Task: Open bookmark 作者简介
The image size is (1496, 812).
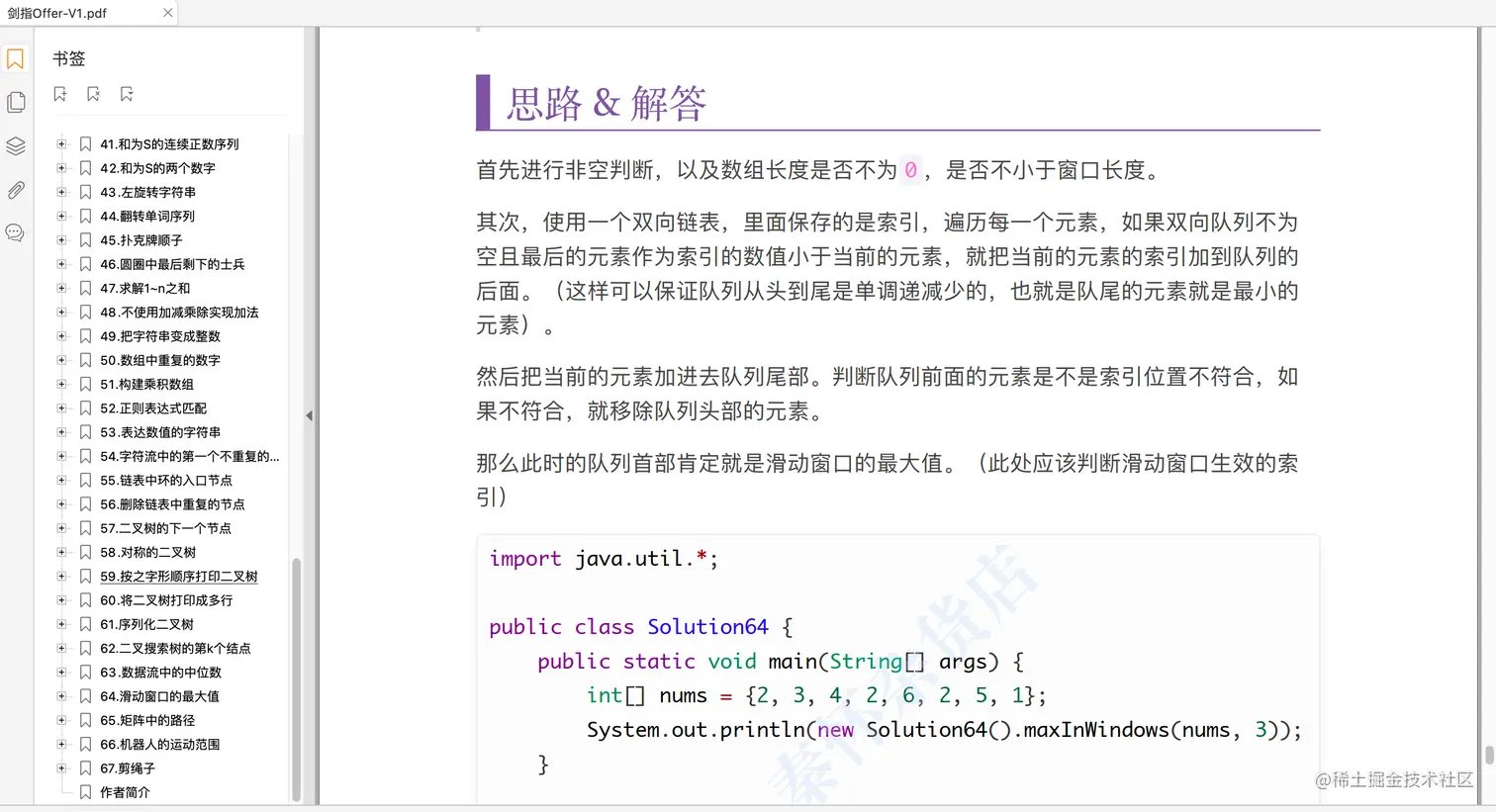Action: 125,792
